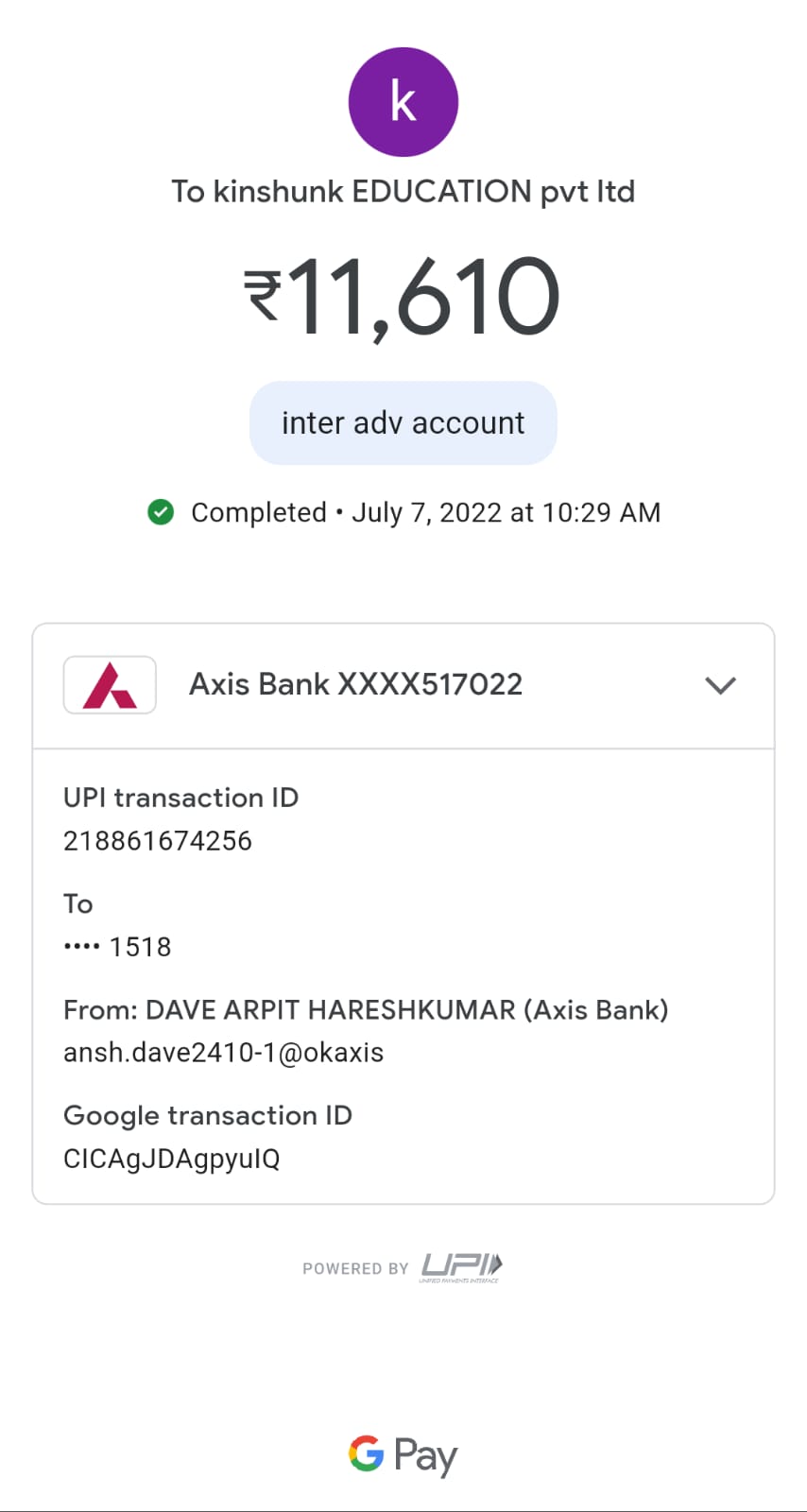
Task: Tap the purple 'k' recipient avatar
Action: (403, 102)
